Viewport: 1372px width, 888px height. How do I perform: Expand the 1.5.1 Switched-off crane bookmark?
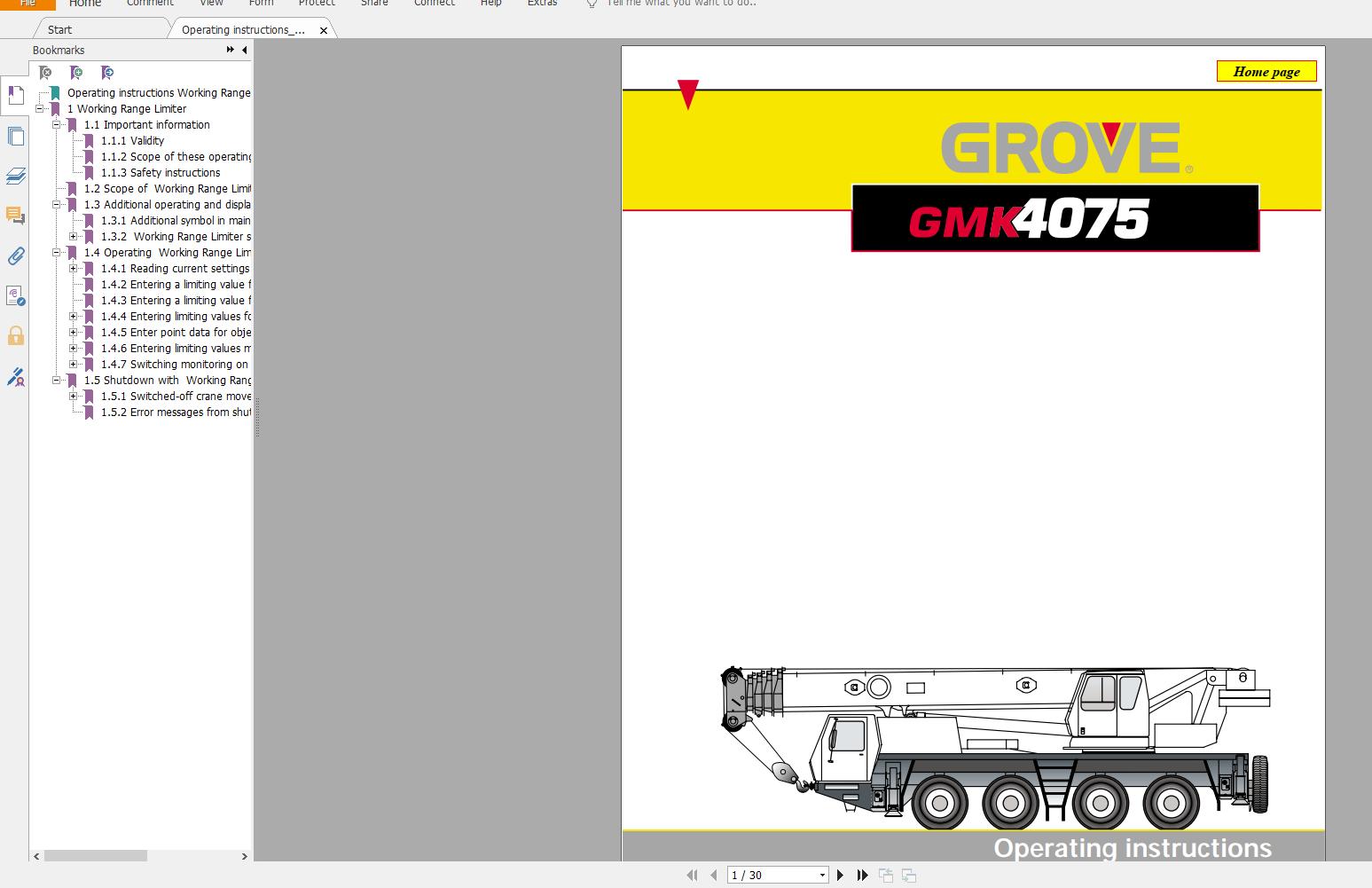pyautogui.click(x=74, y=397)
